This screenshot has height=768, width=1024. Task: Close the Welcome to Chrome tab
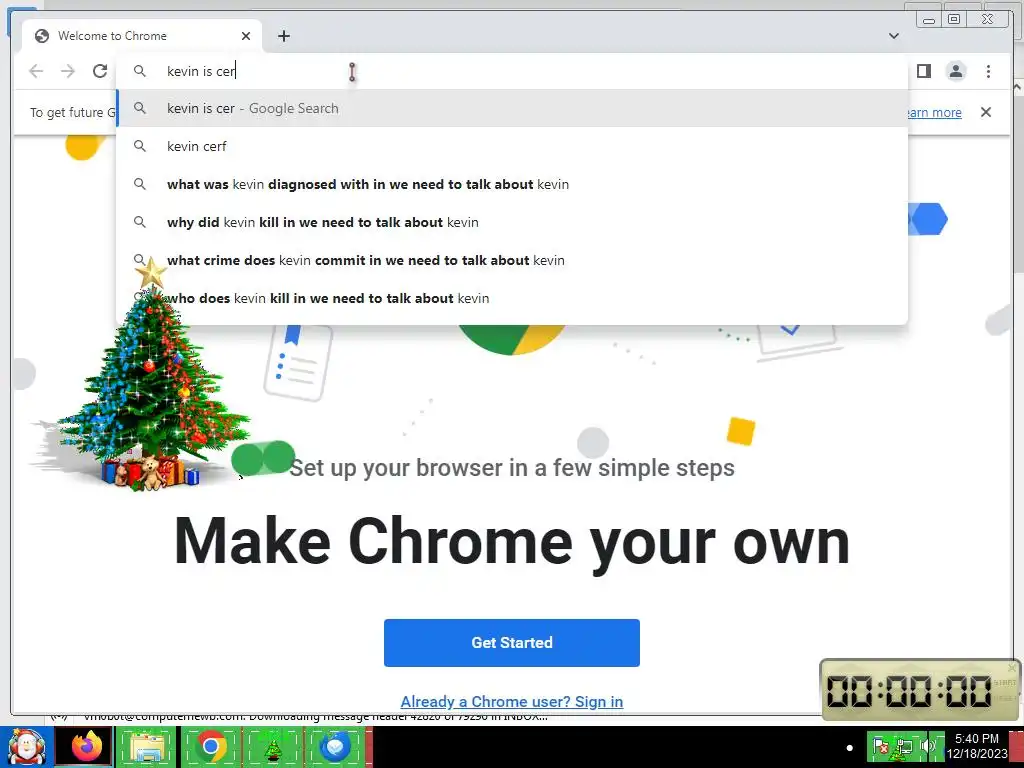coord(246,36)
